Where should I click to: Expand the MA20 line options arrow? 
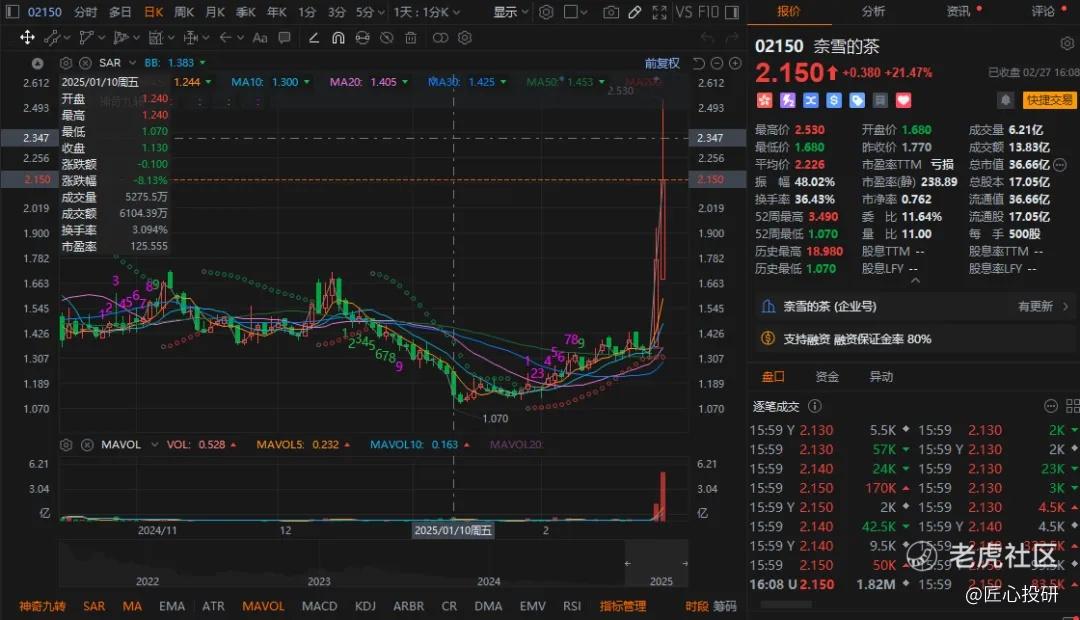[405, 83]
